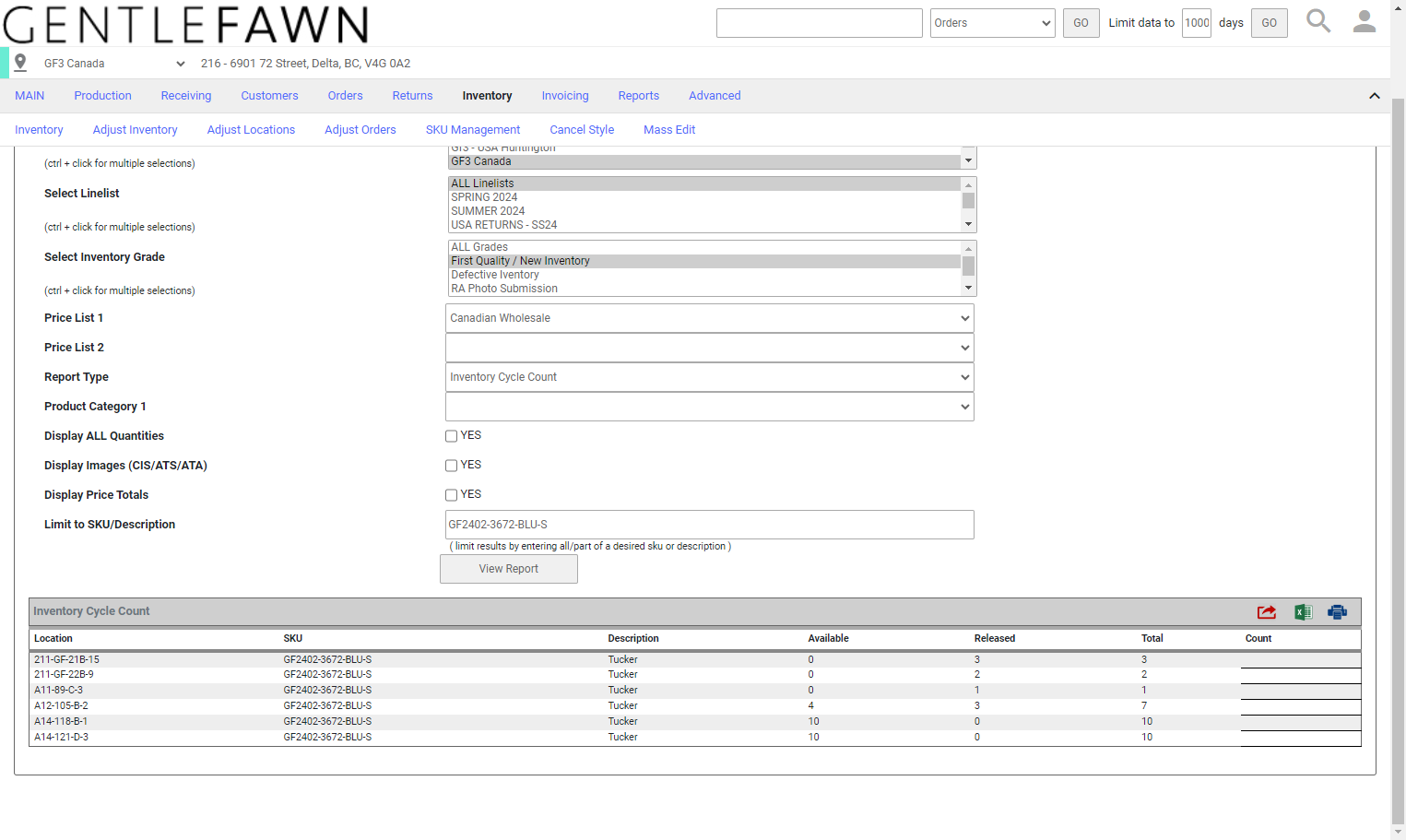This screenshot has height=840, width=1406.
Task: Export report with the Excel icon
Action: pos(1303,612)
